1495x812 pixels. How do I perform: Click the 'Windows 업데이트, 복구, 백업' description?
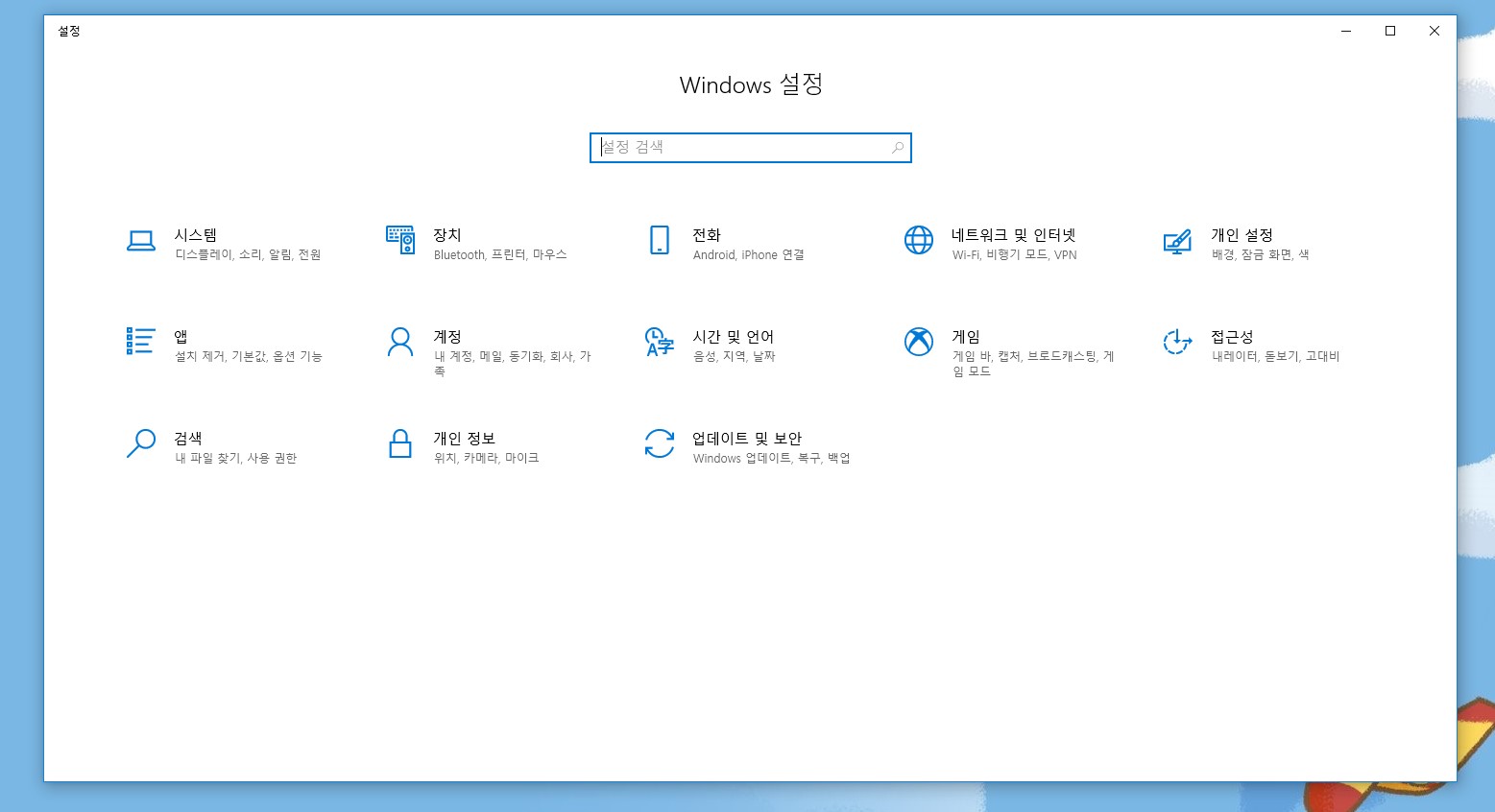(x=772, y=459)
